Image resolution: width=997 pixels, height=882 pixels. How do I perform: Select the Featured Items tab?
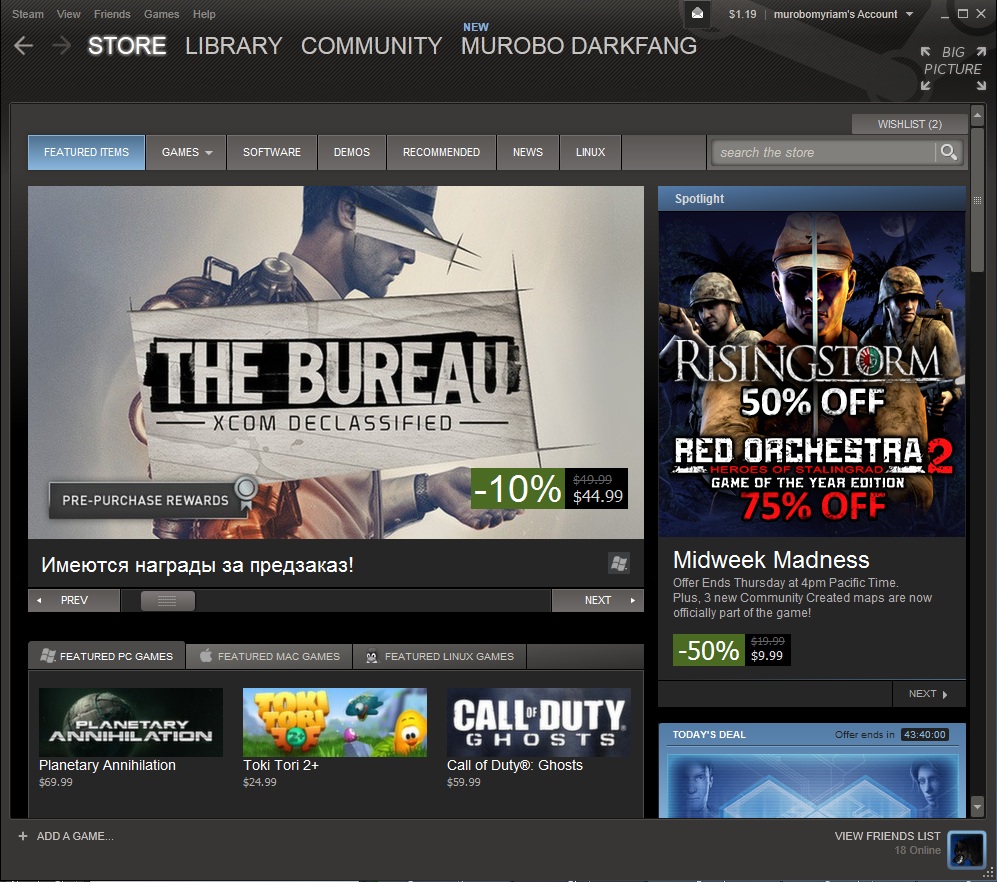click(86, 153)
